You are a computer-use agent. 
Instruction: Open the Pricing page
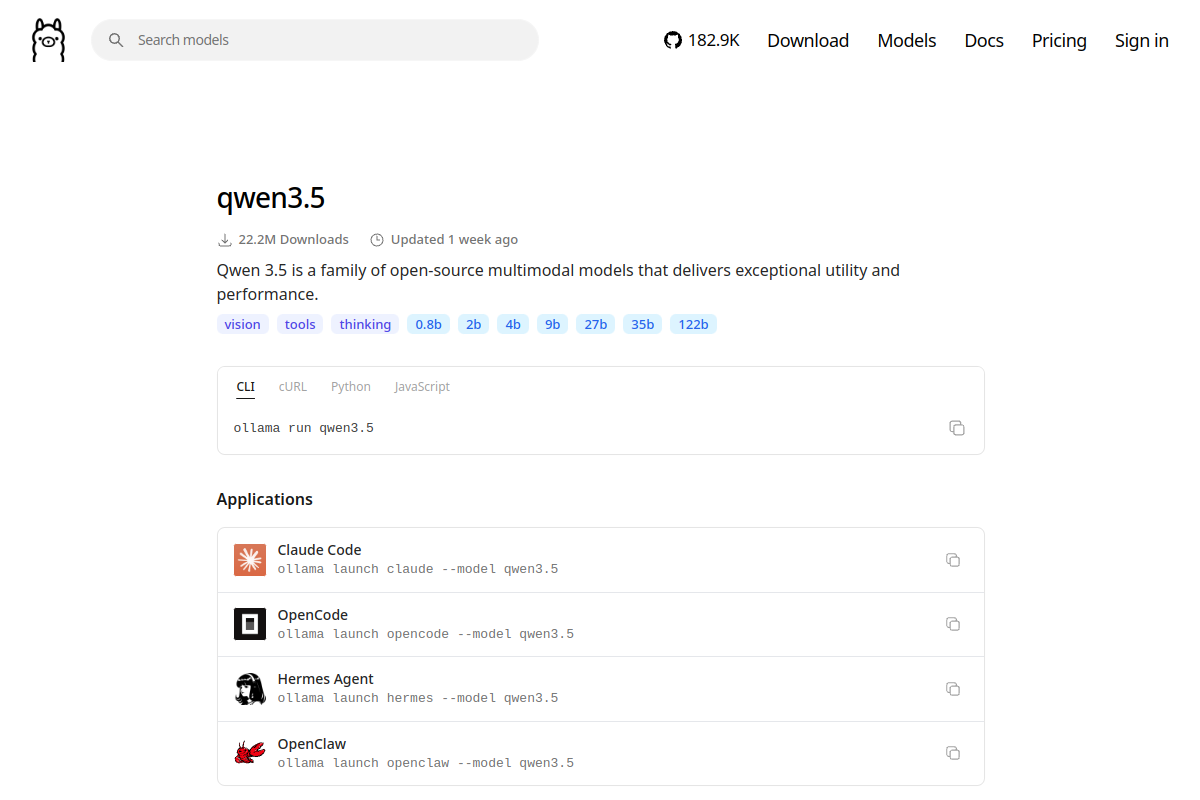[x=1059, y=40]
